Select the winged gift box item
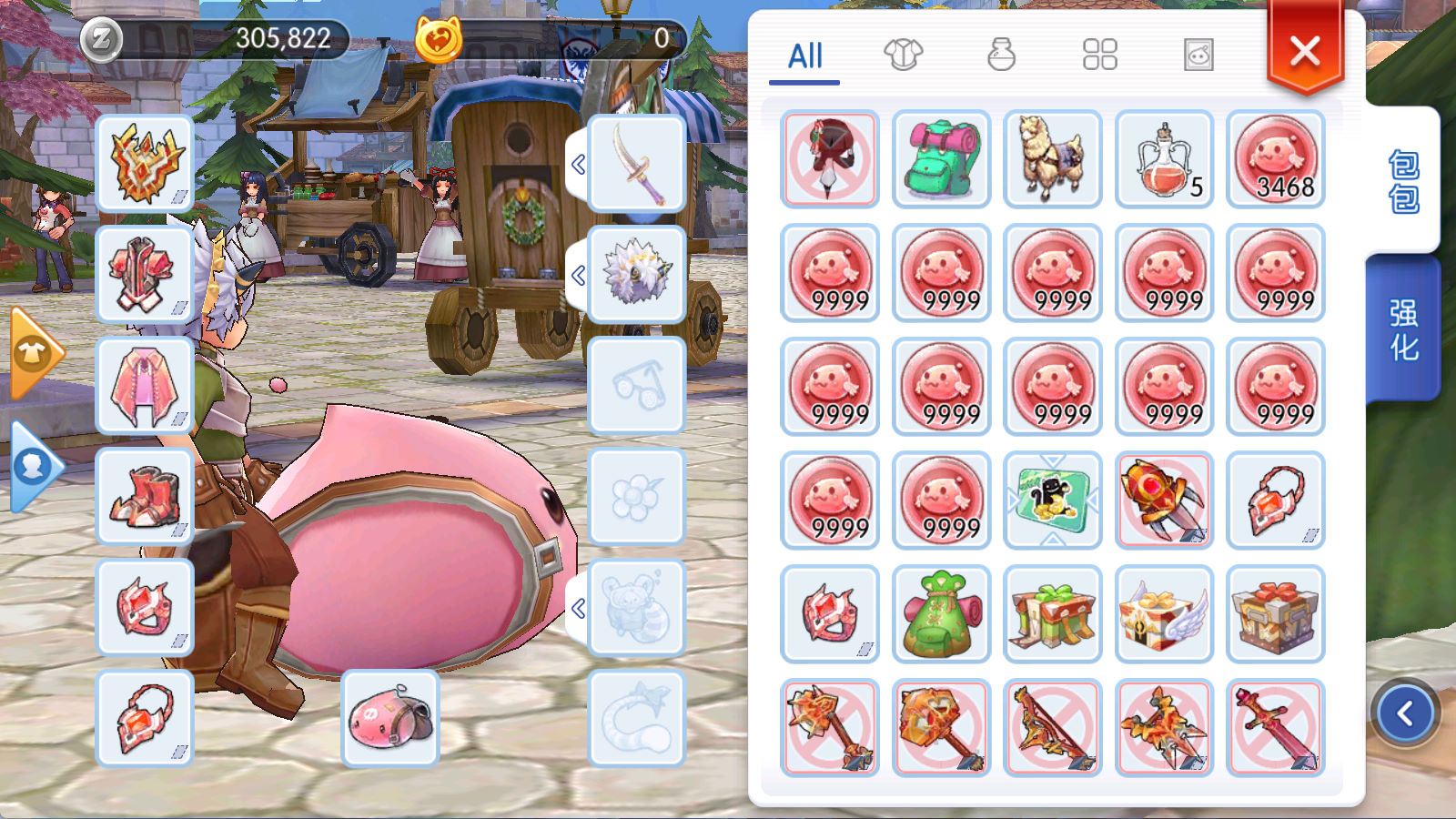 [1164, 614]
